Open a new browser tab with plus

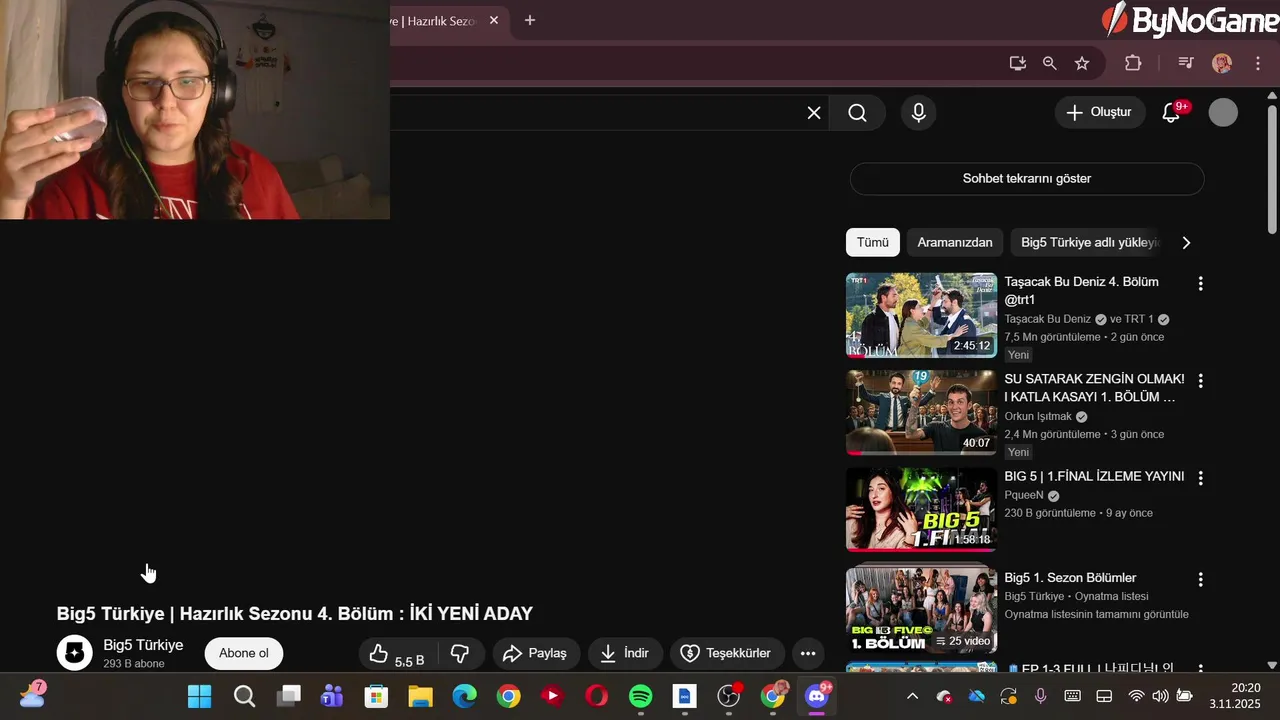tap(530, 20)
